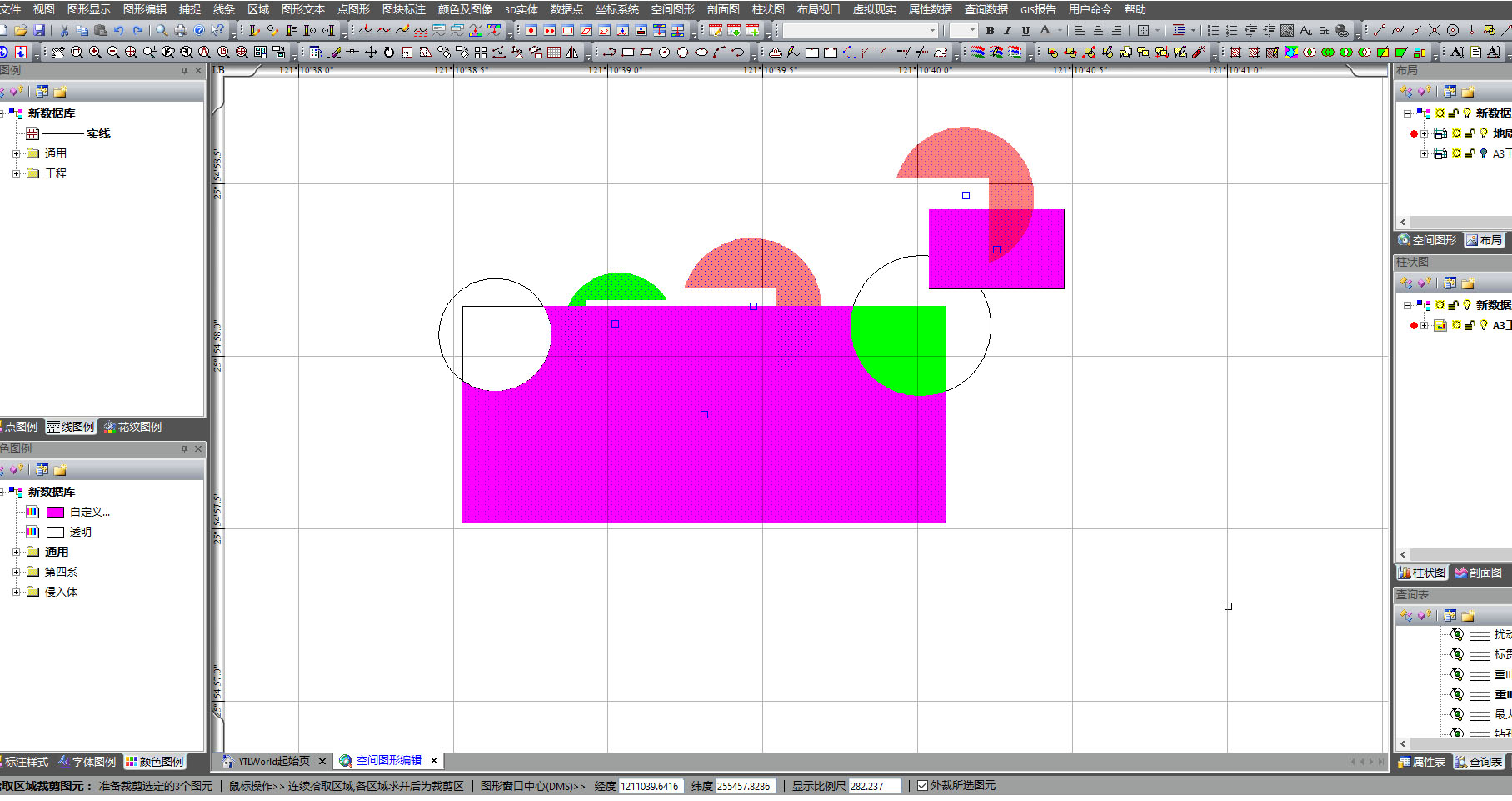The width and height of the screenshot is (1512, 801).
Task: Open a file with the folder icon
Action: tap(21, 30)
